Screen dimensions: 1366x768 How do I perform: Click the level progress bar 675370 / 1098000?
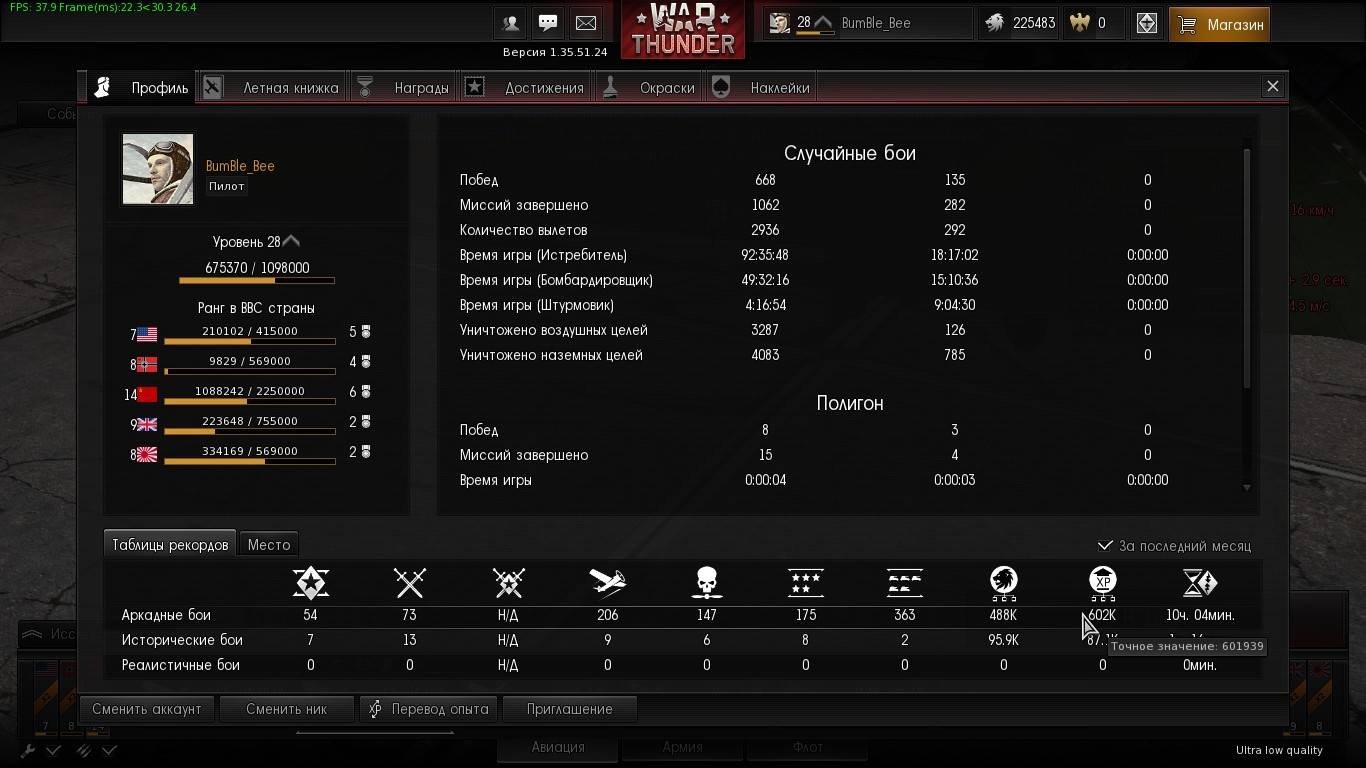point(257,281)
